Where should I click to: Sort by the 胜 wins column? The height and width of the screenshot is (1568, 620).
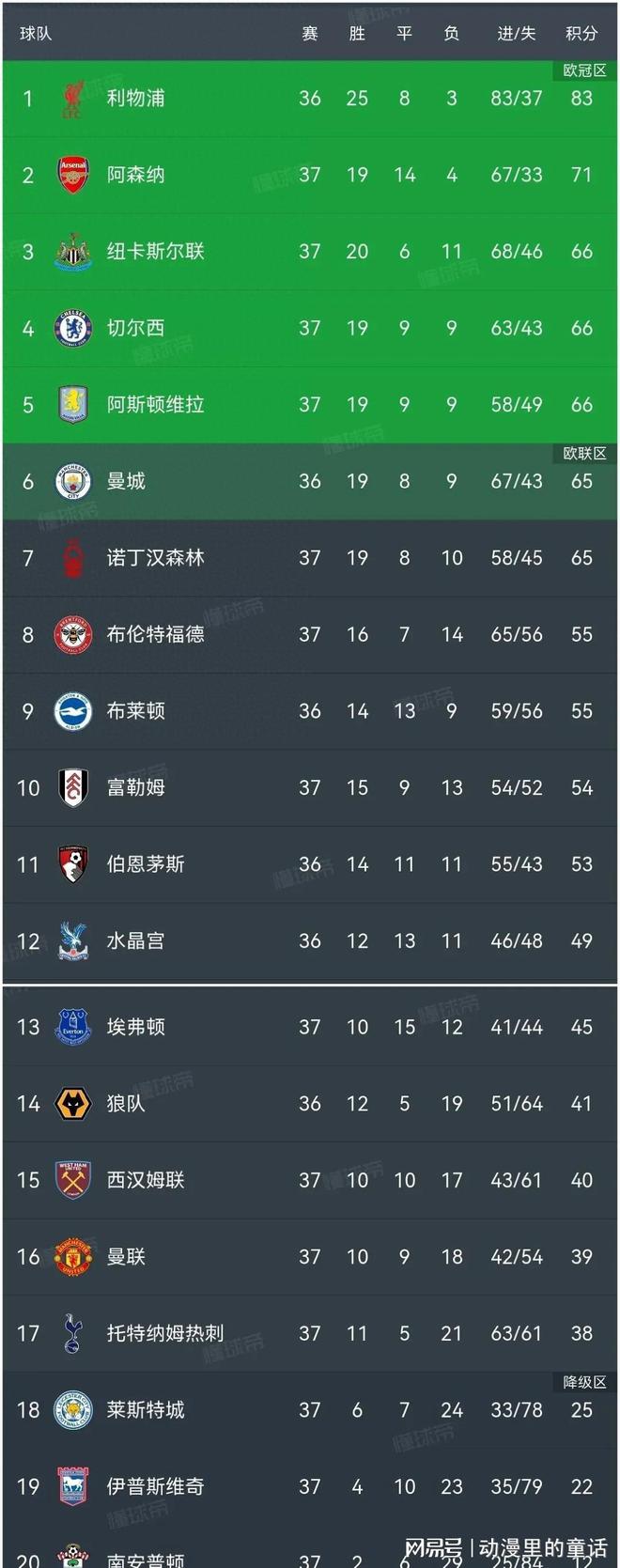[x=357, y=33]
